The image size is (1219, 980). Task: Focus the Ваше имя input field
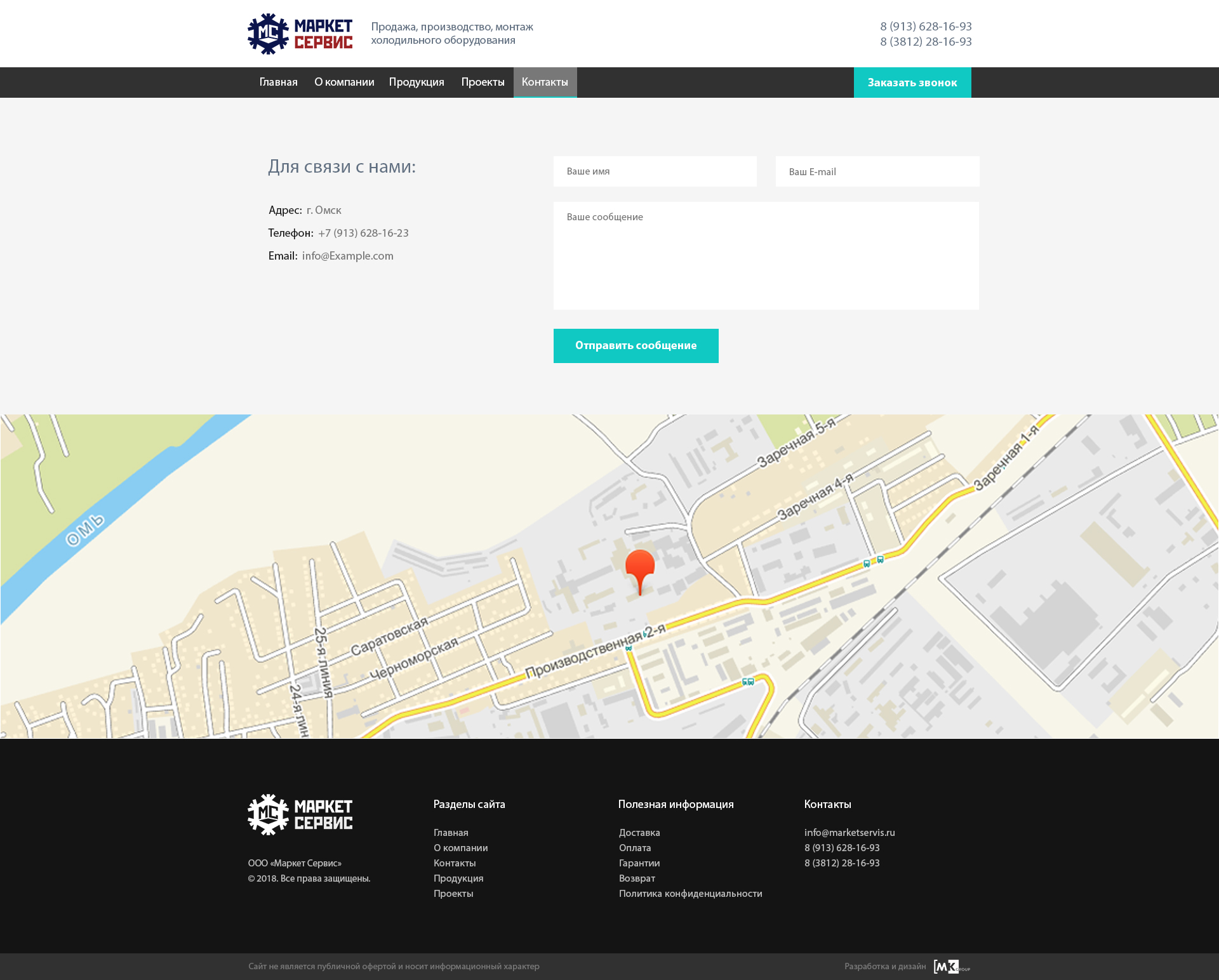(x=655, y=171)
